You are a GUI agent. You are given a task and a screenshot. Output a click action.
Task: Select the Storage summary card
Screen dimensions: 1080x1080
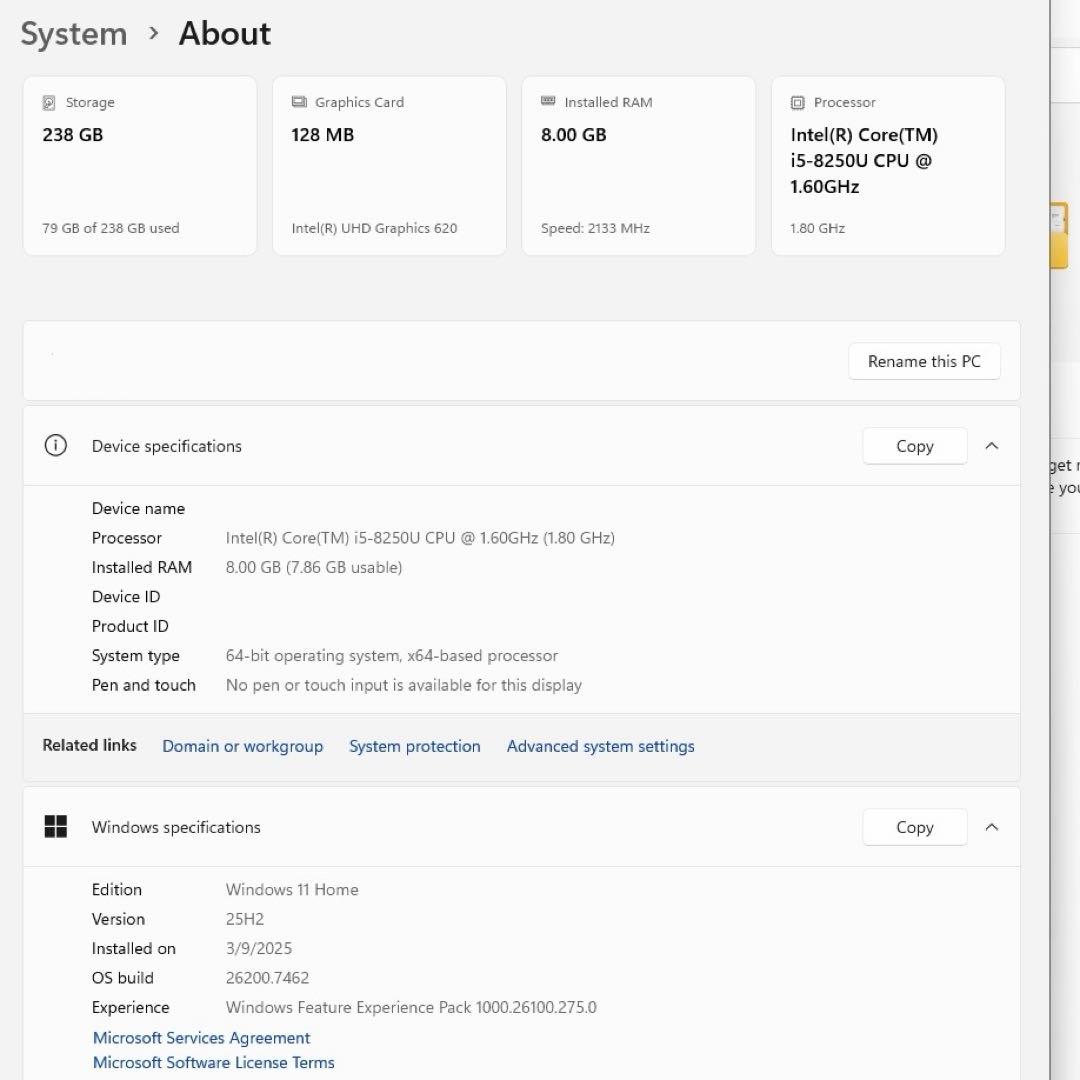tap(139, 165)
